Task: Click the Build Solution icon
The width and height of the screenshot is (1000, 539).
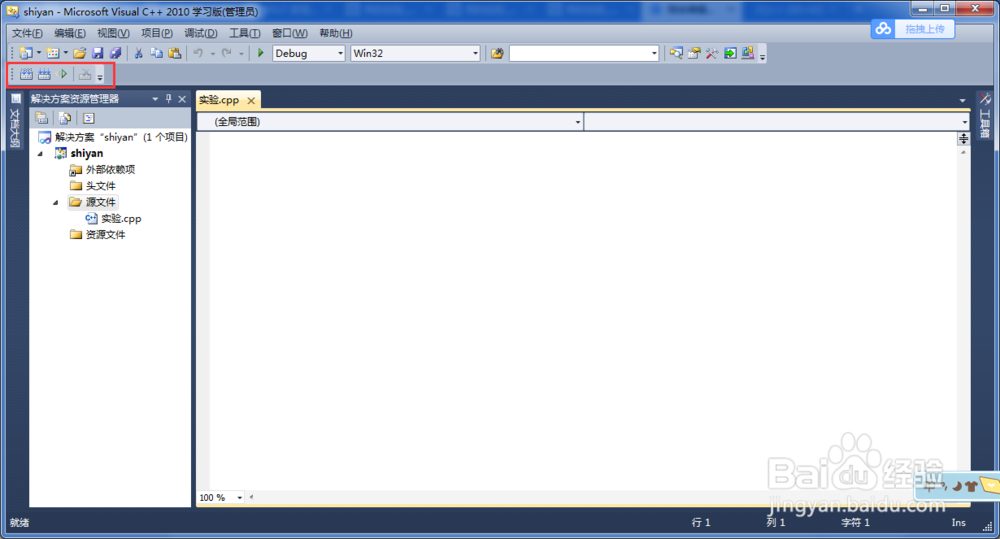Action: [x=44, y=74]
